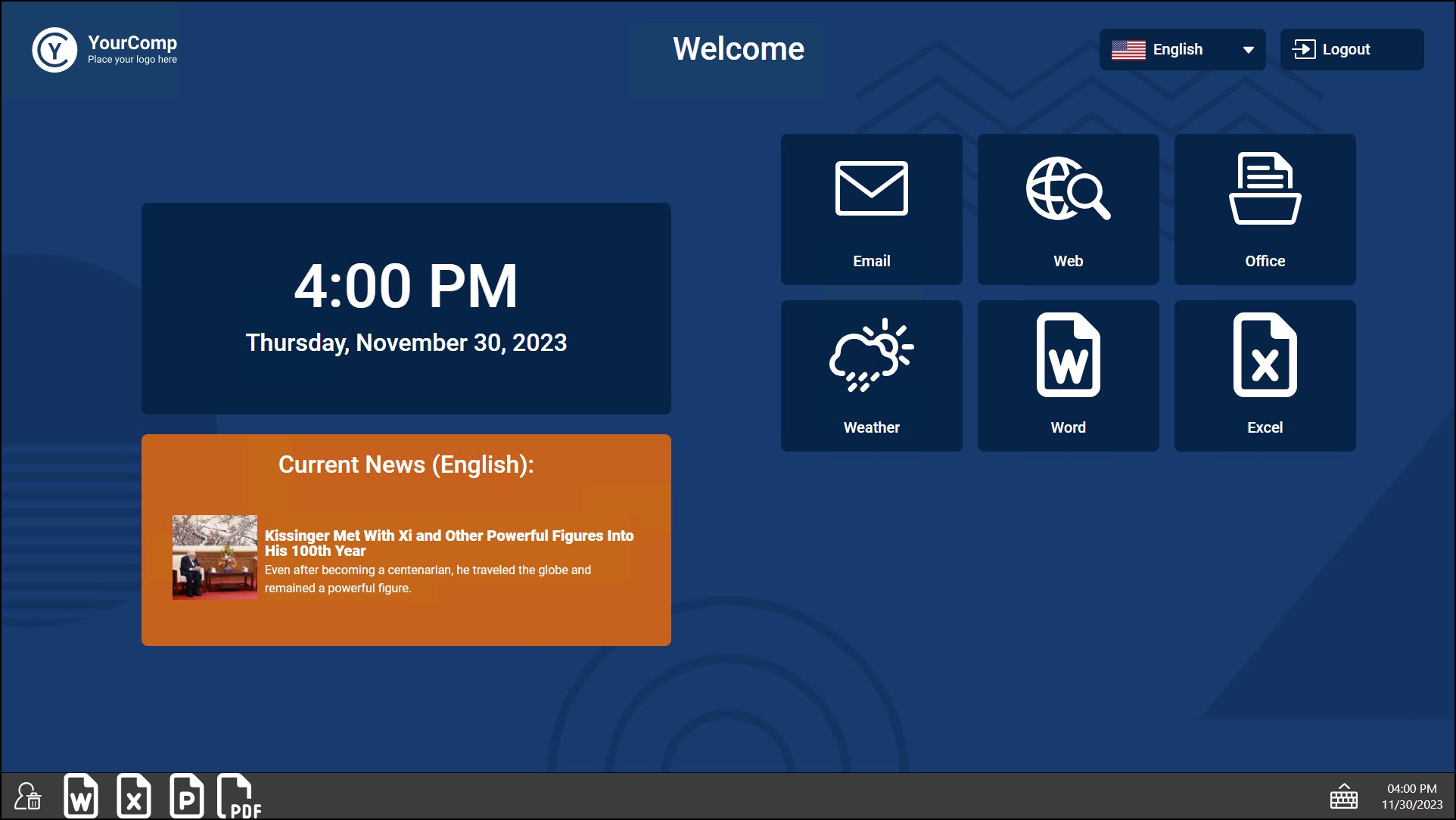
Task: Launch the Web browser tile
Action: tap(1068, 210)
